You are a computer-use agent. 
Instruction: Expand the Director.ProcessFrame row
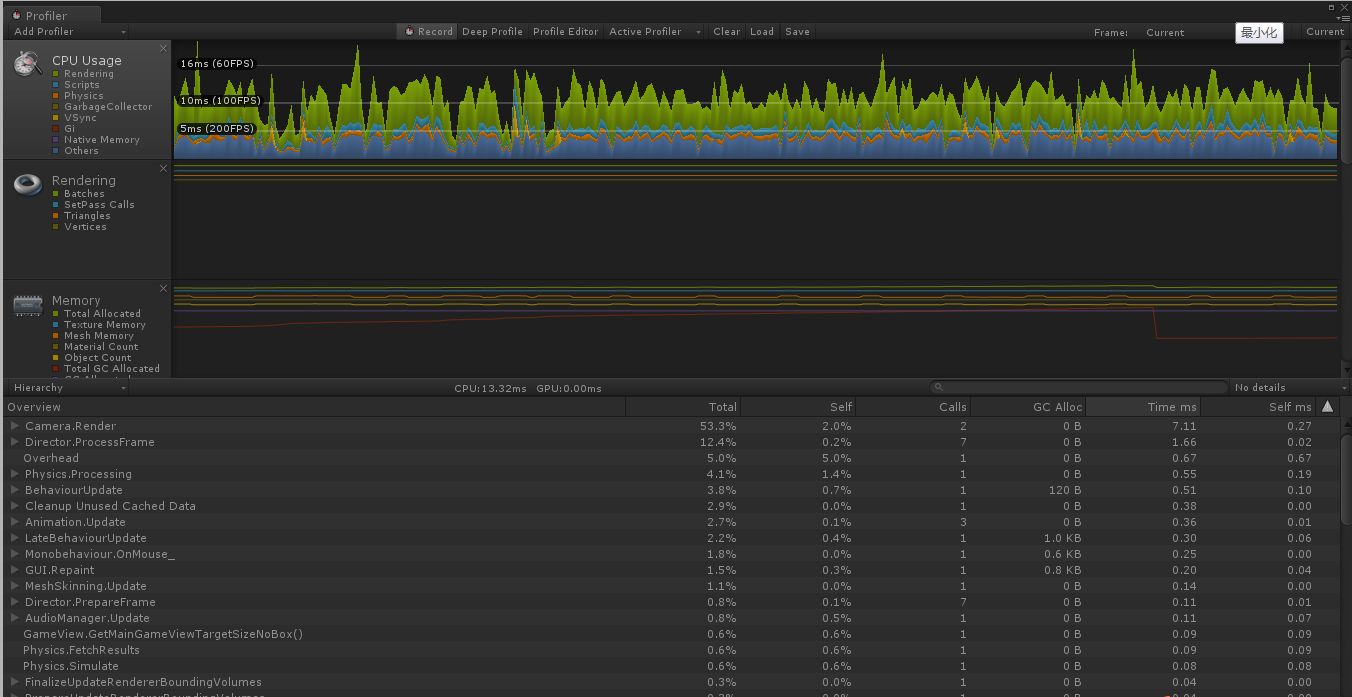point(15,442)
